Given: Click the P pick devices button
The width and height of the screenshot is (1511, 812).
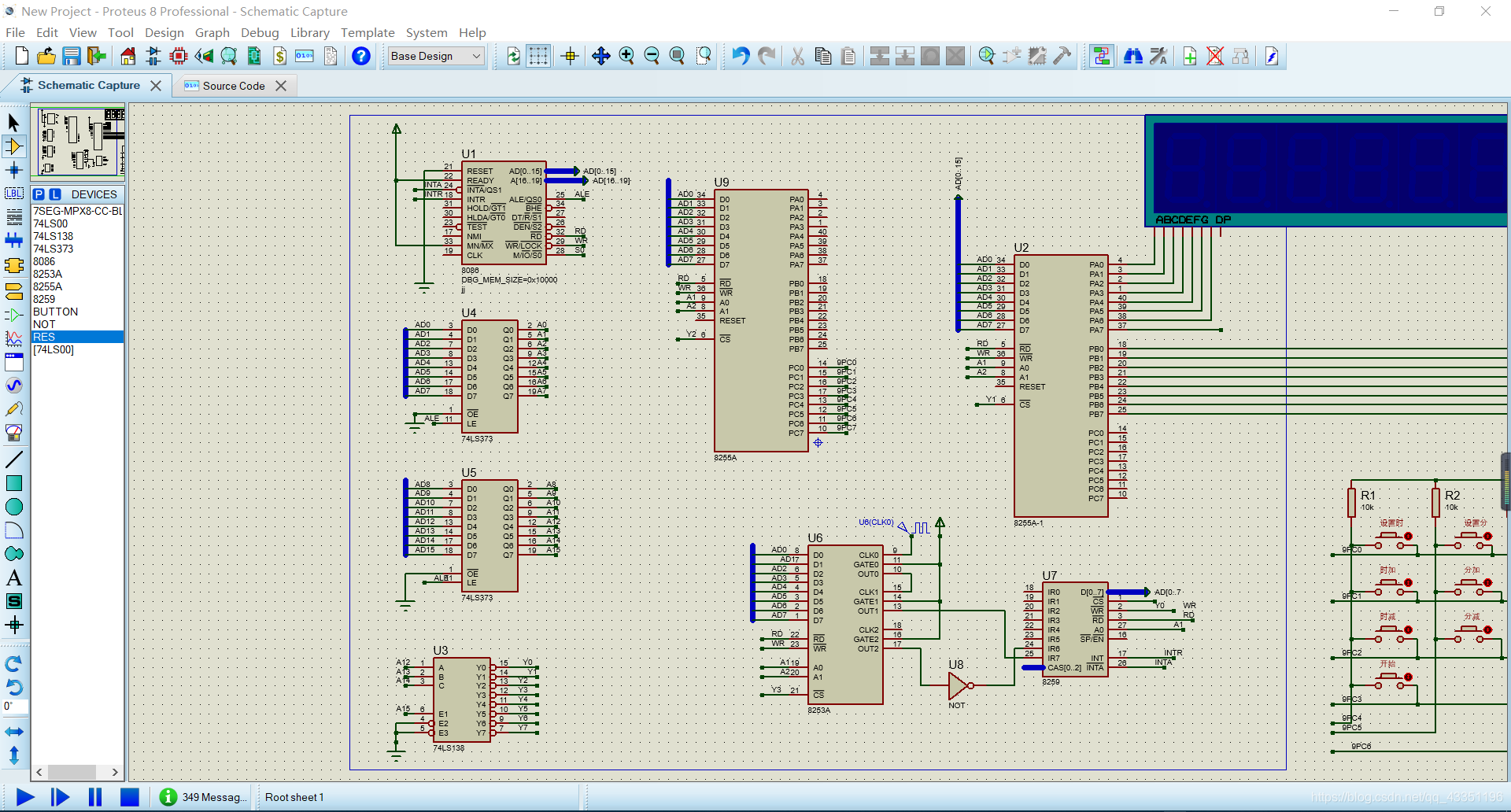Looking at the screenshot, I should point(39,194).
